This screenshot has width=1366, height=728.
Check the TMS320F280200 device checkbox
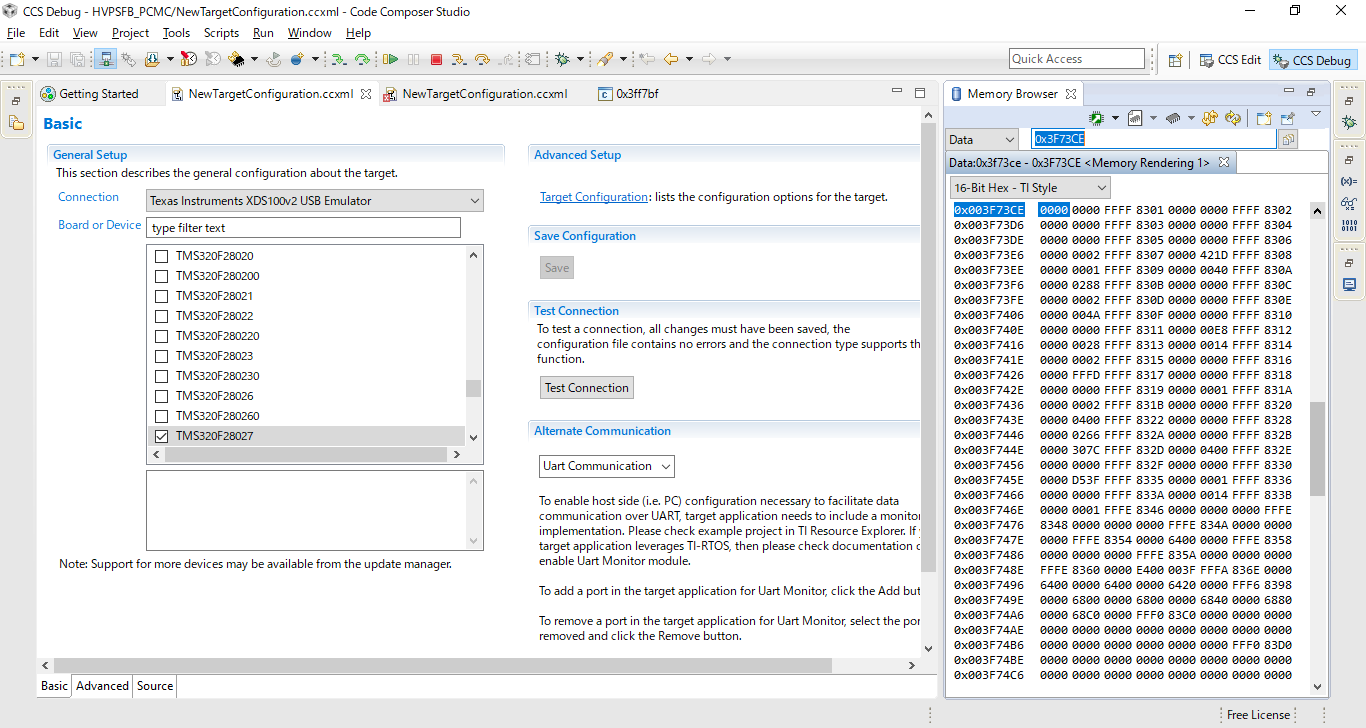click(x=161, y=276)
